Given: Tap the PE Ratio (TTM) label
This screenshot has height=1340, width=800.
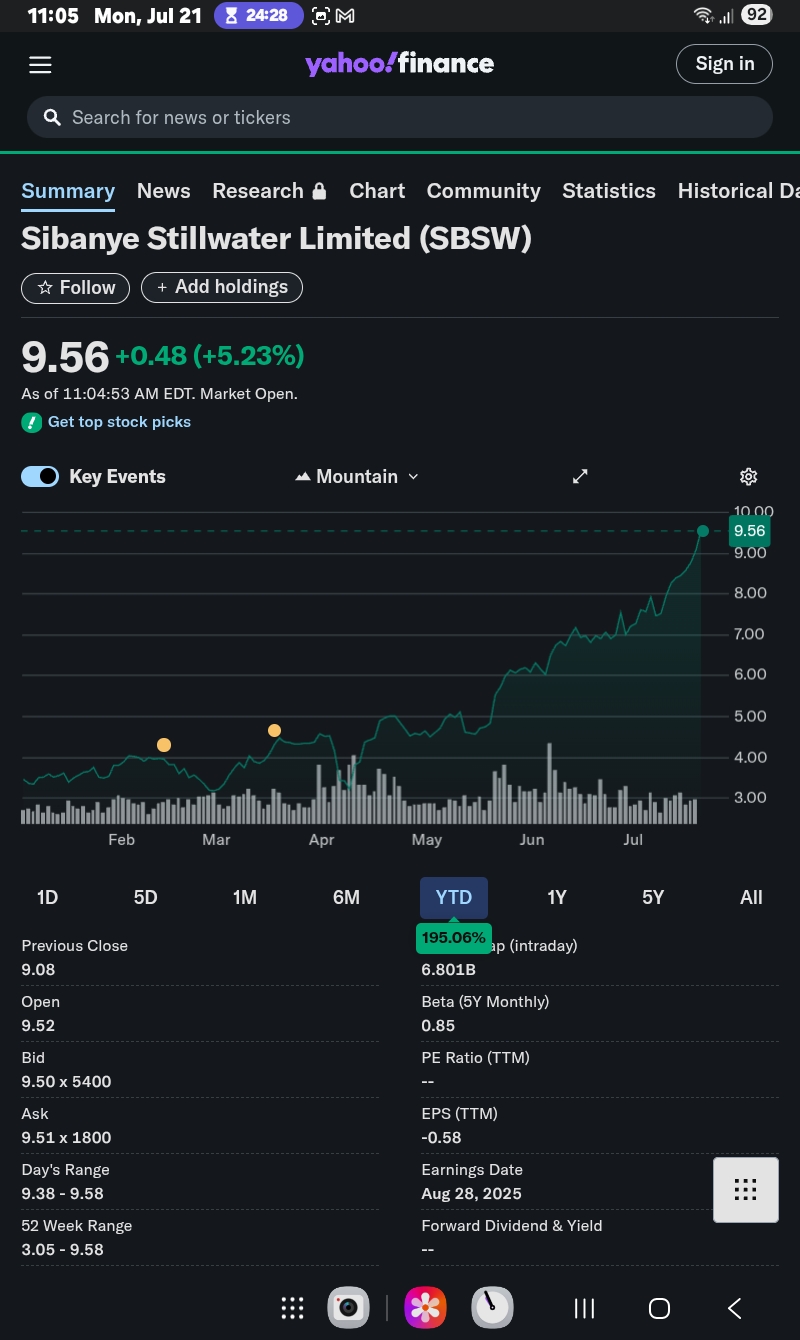Looking at the screenshot, I should [x=476, y=1058].
